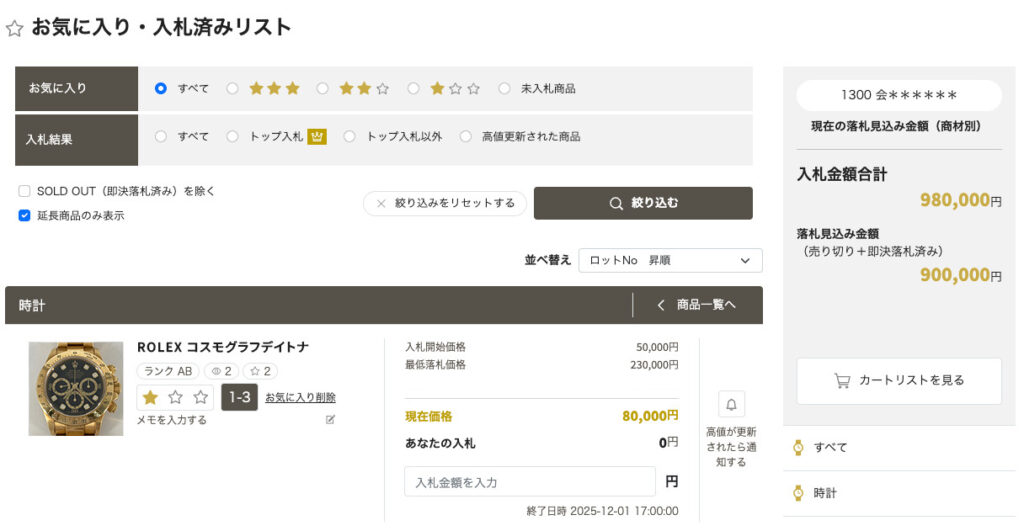Screen dimensions: 1024x531
Task: Click the watch icon beside すべて in sidebar
Action: click(798, 447)
